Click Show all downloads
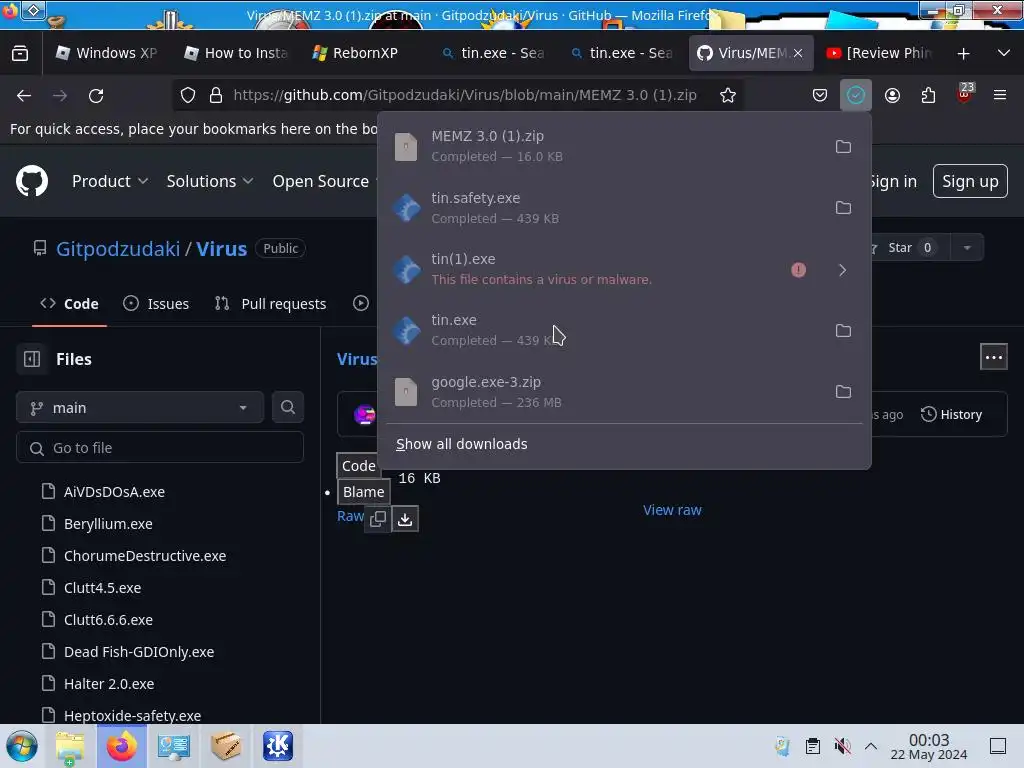 (x=462, y=444)
